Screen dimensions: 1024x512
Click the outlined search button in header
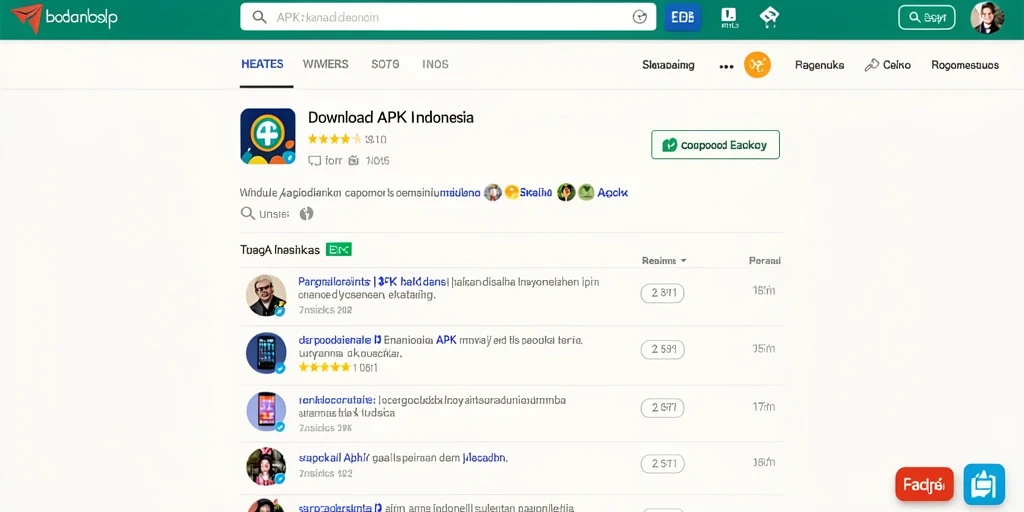coord(927,18)
